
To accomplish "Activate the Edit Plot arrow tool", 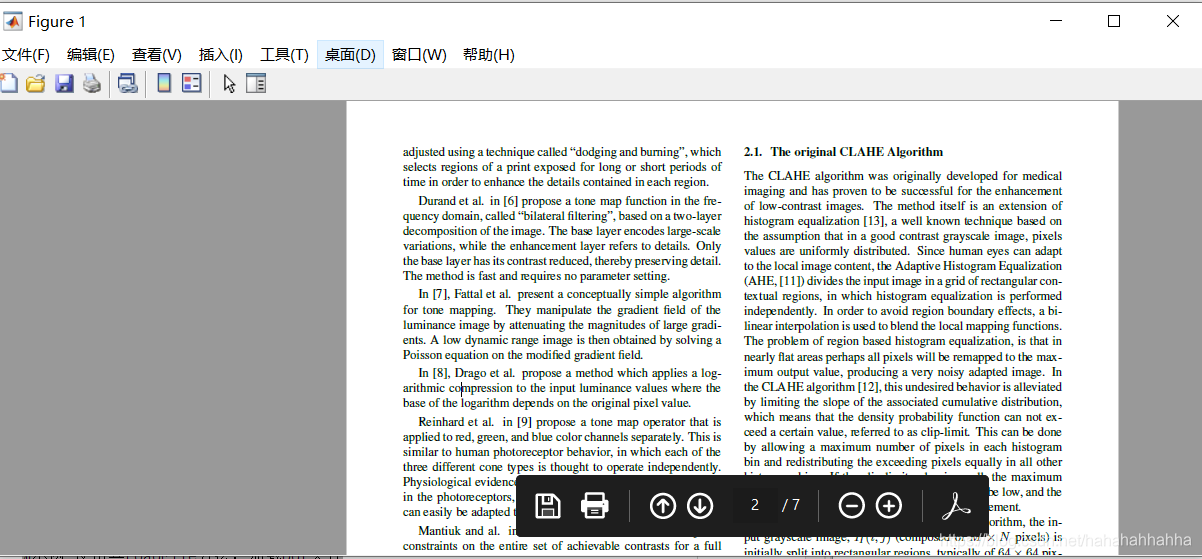I will (229, 84).
